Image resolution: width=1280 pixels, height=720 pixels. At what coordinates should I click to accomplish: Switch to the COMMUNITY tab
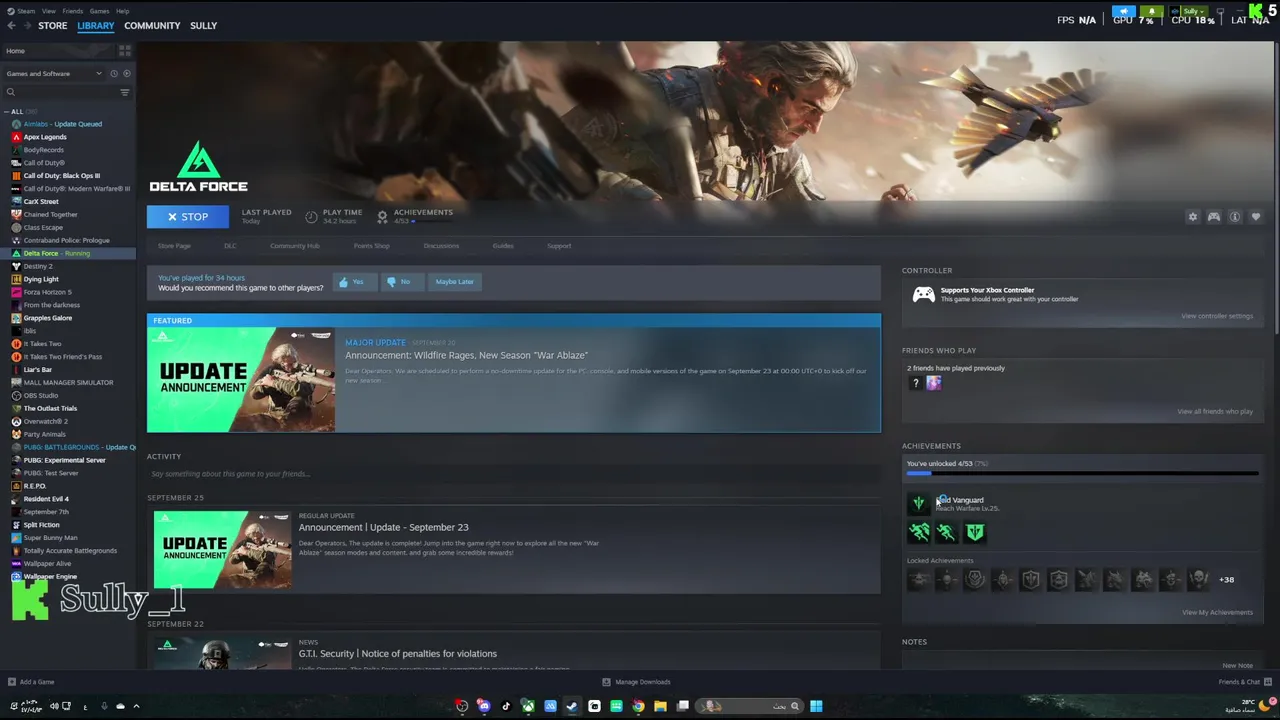coord(152,26)
